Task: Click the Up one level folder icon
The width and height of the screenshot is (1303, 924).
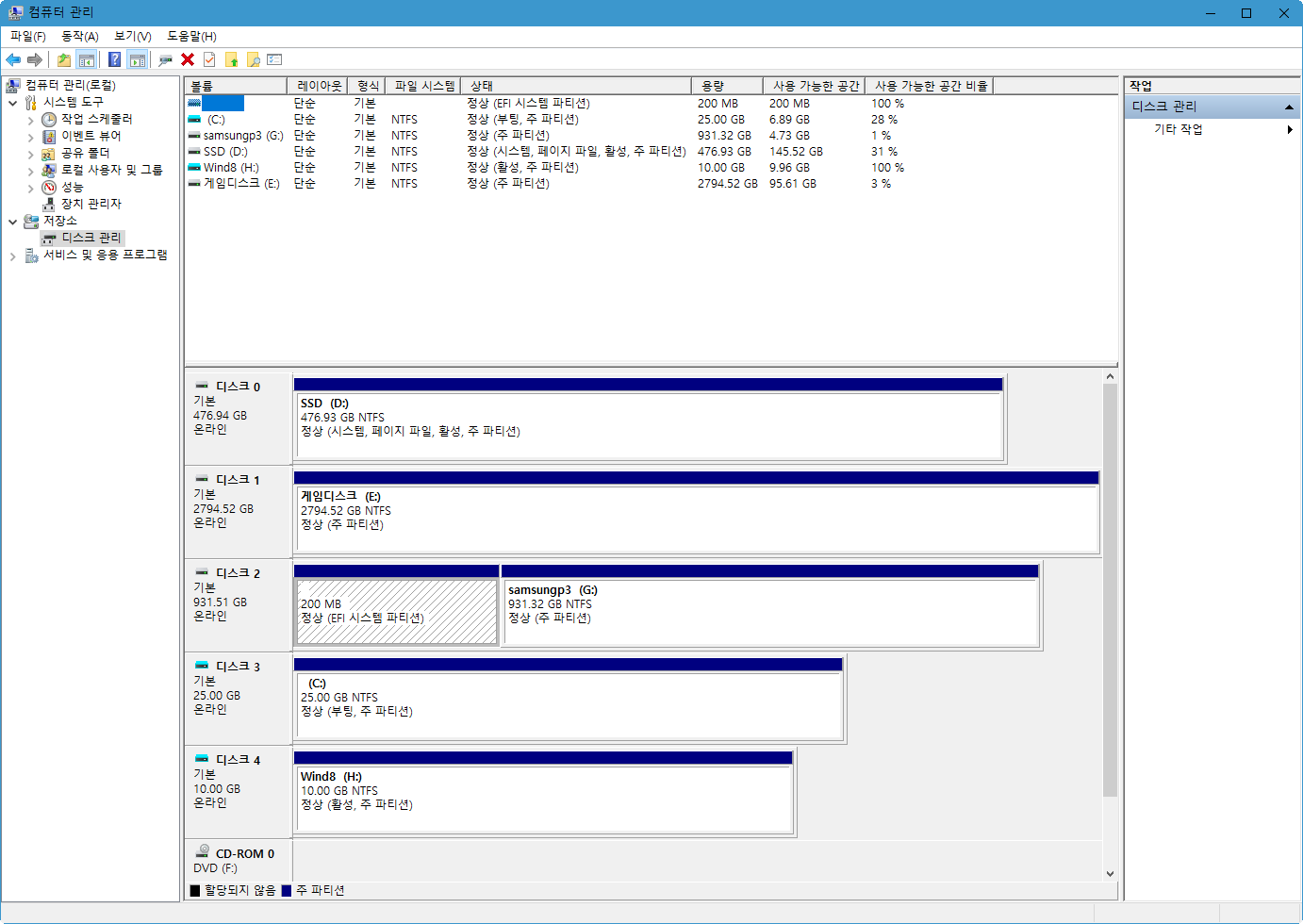Action: pos(64,59)
